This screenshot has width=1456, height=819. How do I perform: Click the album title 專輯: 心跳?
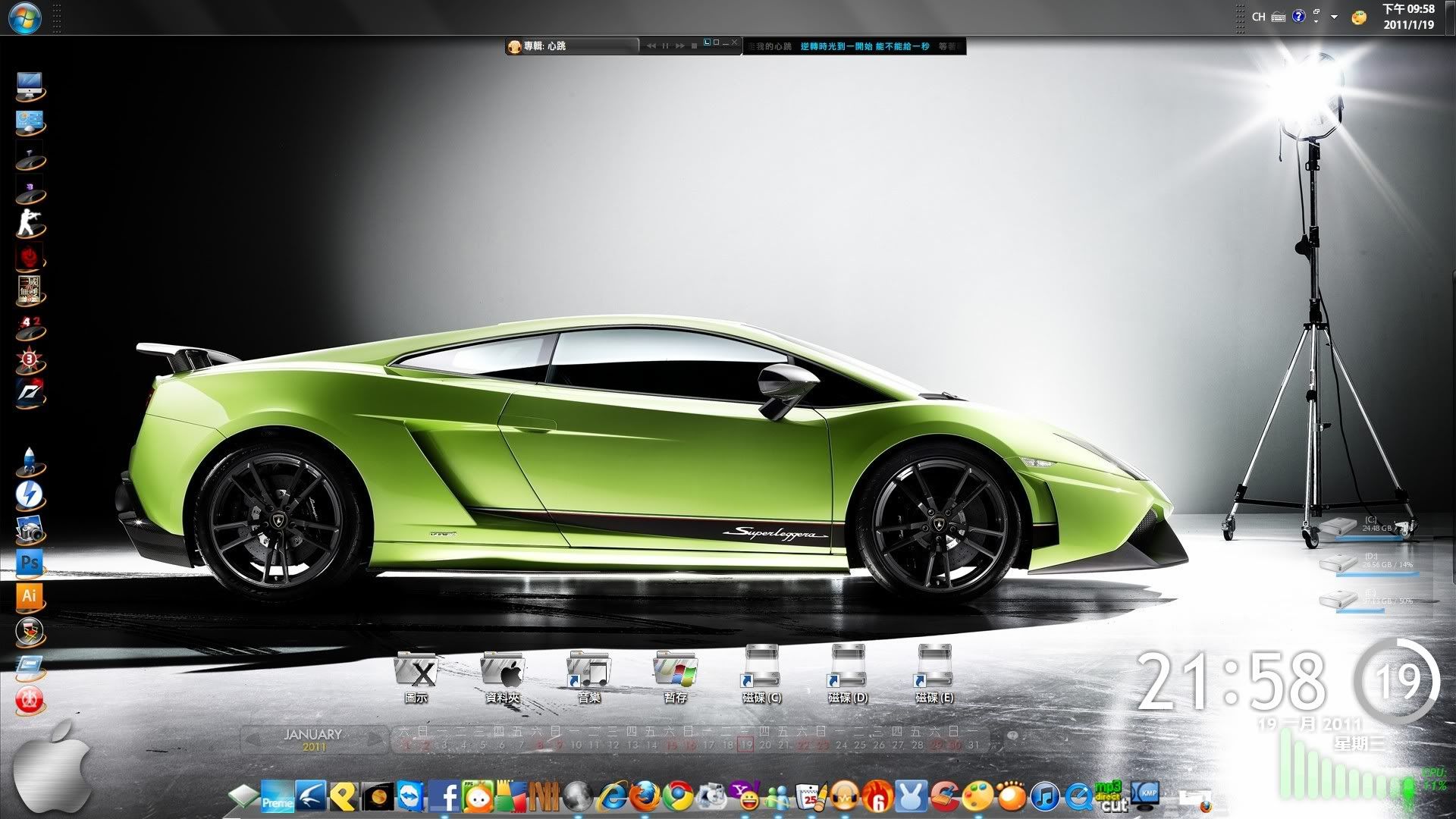tap(545, 46)
